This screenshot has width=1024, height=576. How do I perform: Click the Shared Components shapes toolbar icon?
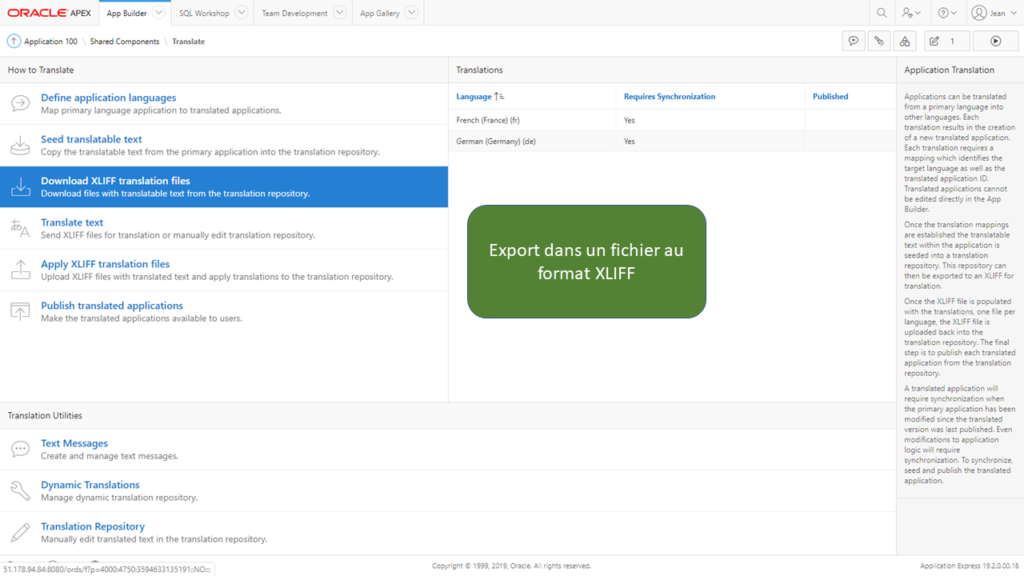(x=904, y=41)
